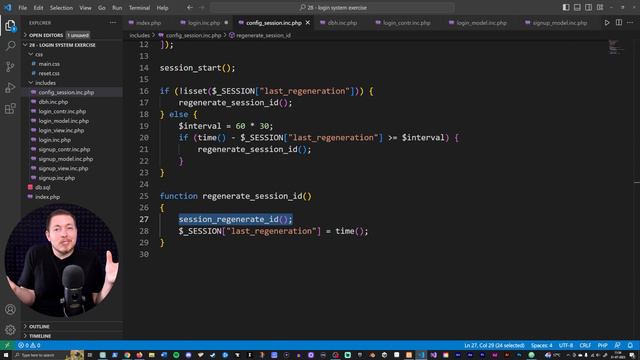Open login_view.inc.php in the explorer
Image resolution: width=640 pixels, height=360 pixels.
pyautogui.click(x=72, y=131)
